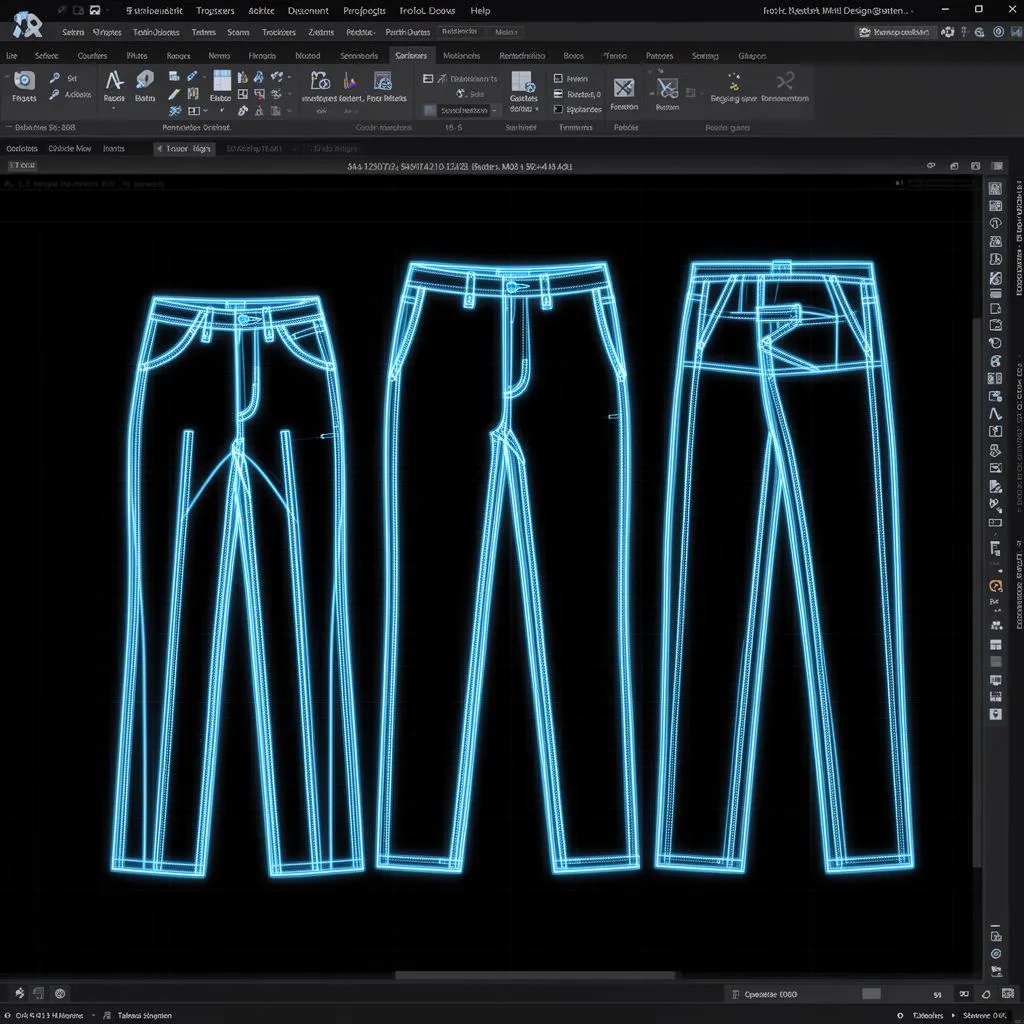Image resolution: width=1024 pixels, height=1024 pixels.
Task: Expand the arrow under Rapcis
Action: tap(114, 109)
